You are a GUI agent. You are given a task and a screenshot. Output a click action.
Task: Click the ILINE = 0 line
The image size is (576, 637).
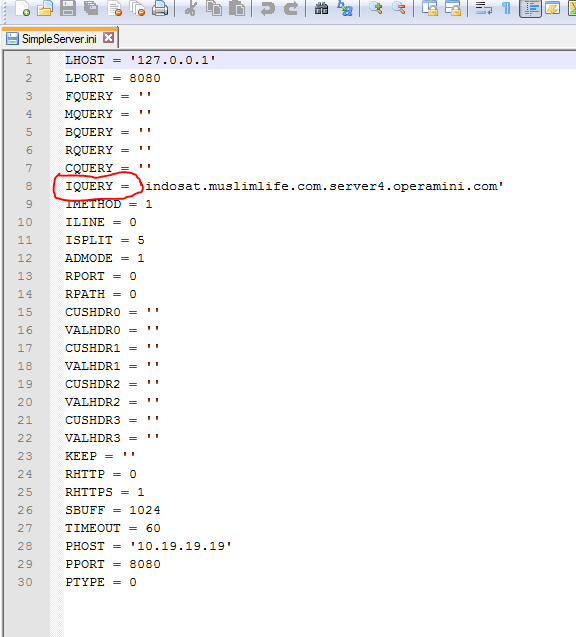pyautogui.click(x=101, y=222)
